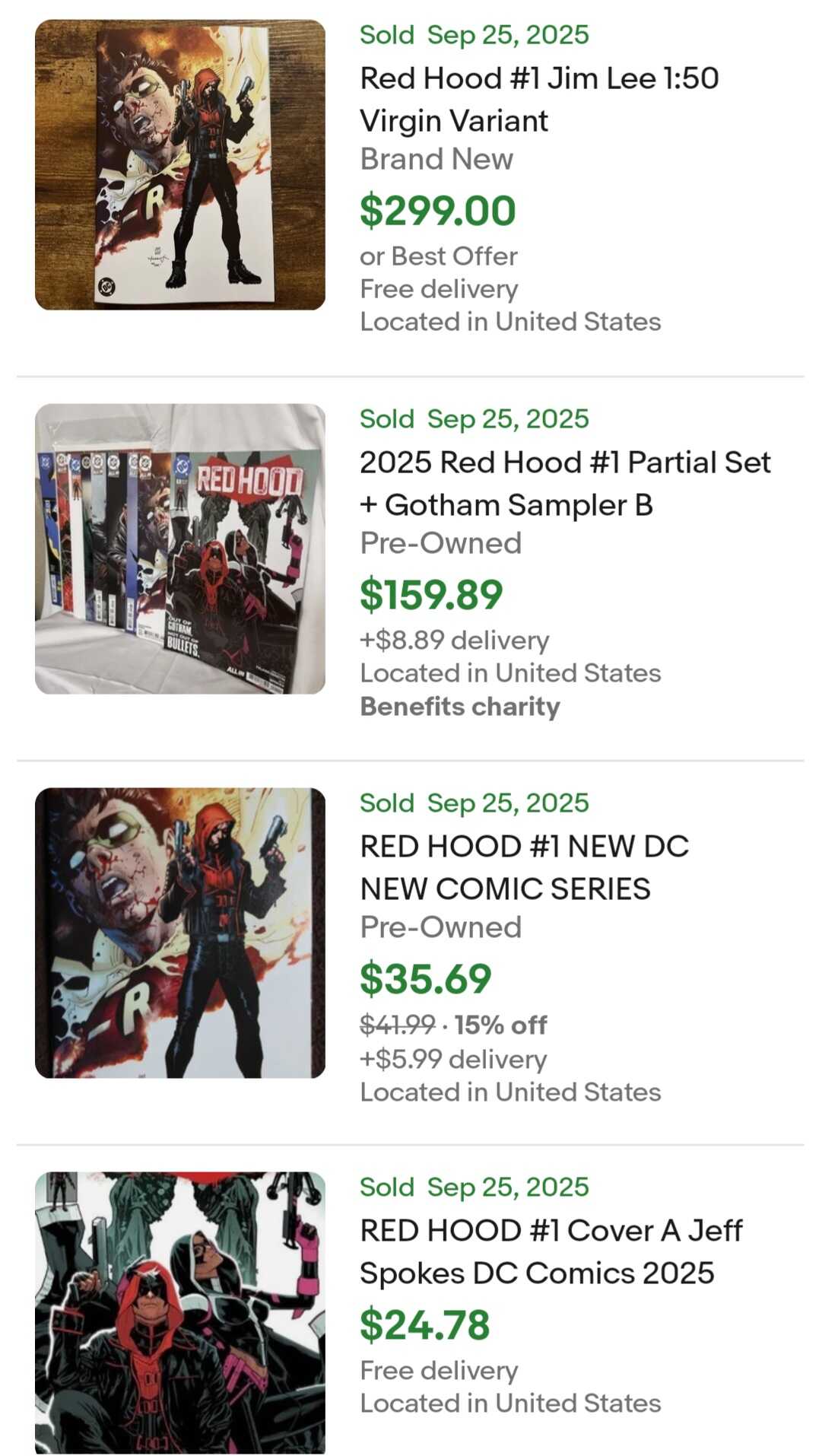Click the '+$5.99 delivery' shipping text
This screenshot has height=1456, width=819.
pos(453,1059)
